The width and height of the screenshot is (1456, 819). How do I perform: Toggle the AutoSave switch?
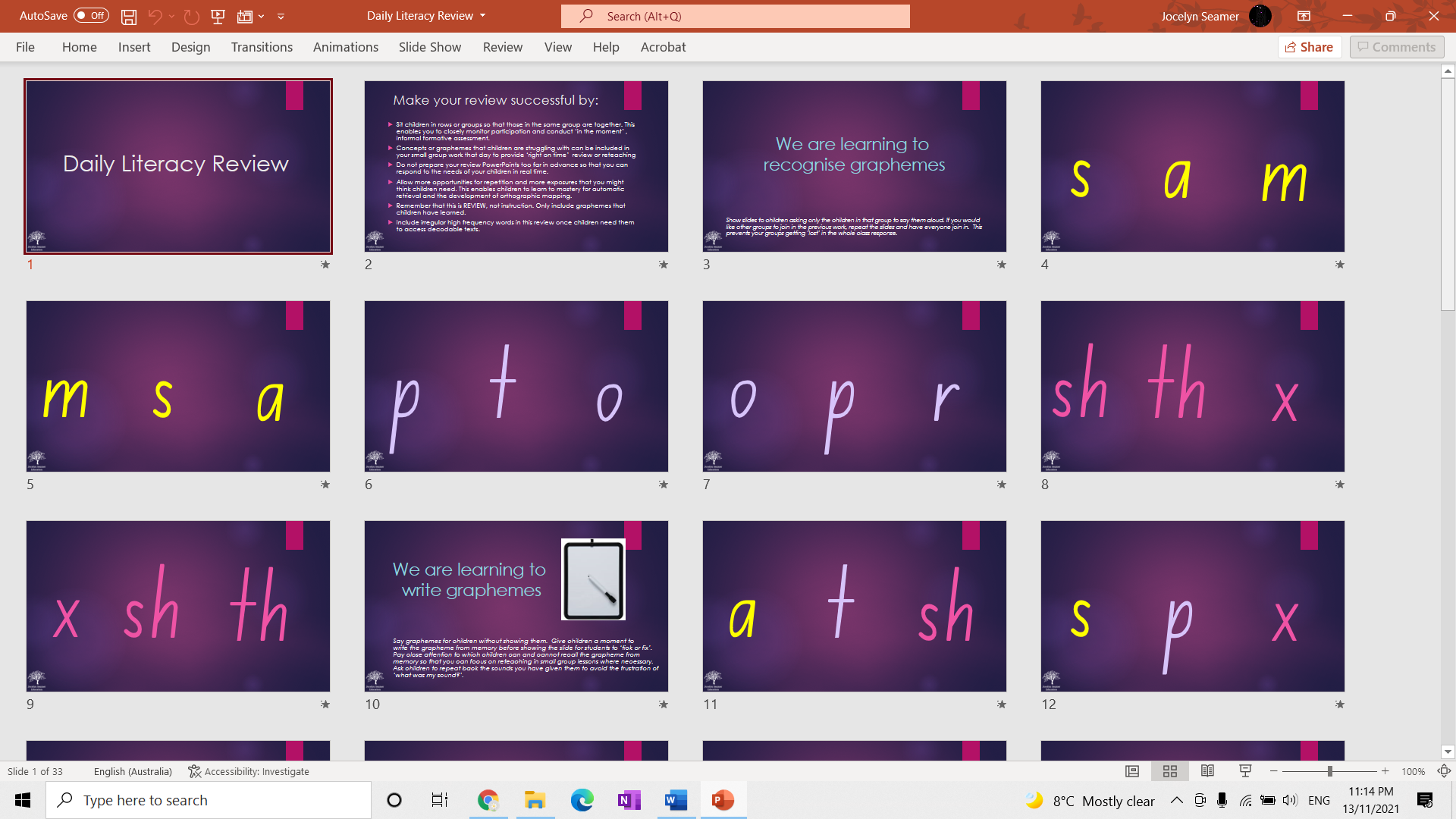coord(91,15)
